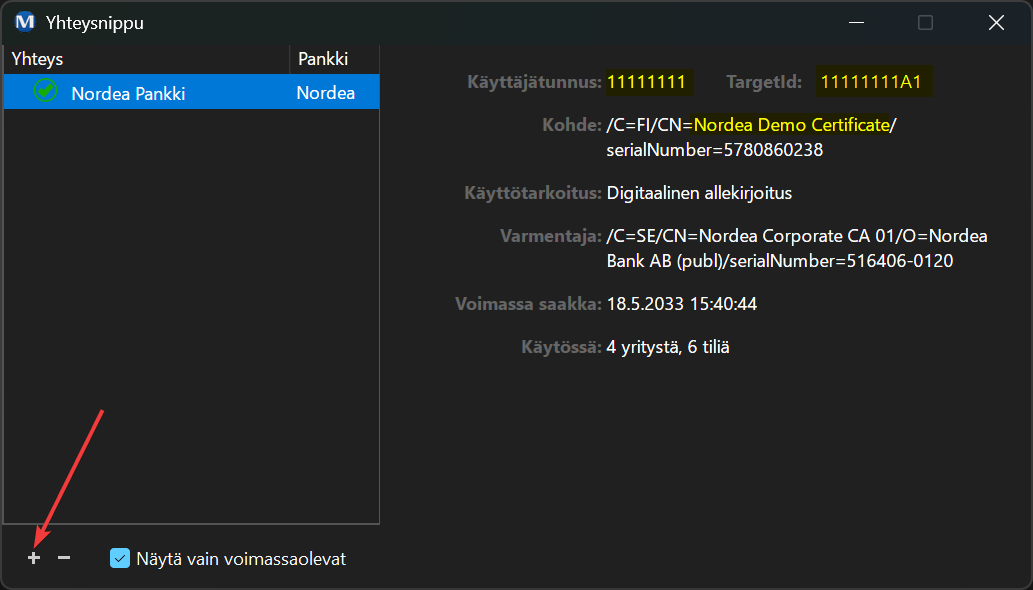Click the Nordea bank cell

click(325, 93)
